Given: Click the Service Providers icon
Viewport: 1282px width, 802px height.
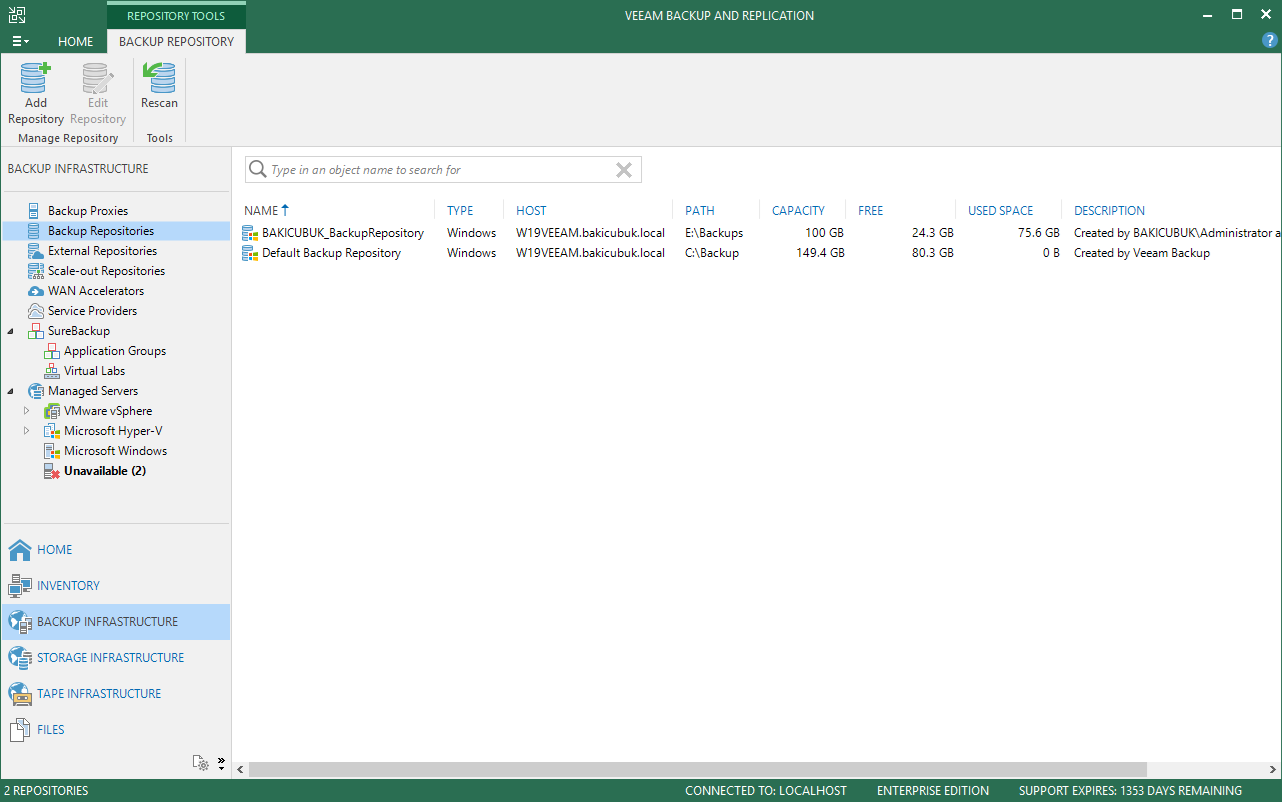Looking at the screenshot, I should [36, 311].
